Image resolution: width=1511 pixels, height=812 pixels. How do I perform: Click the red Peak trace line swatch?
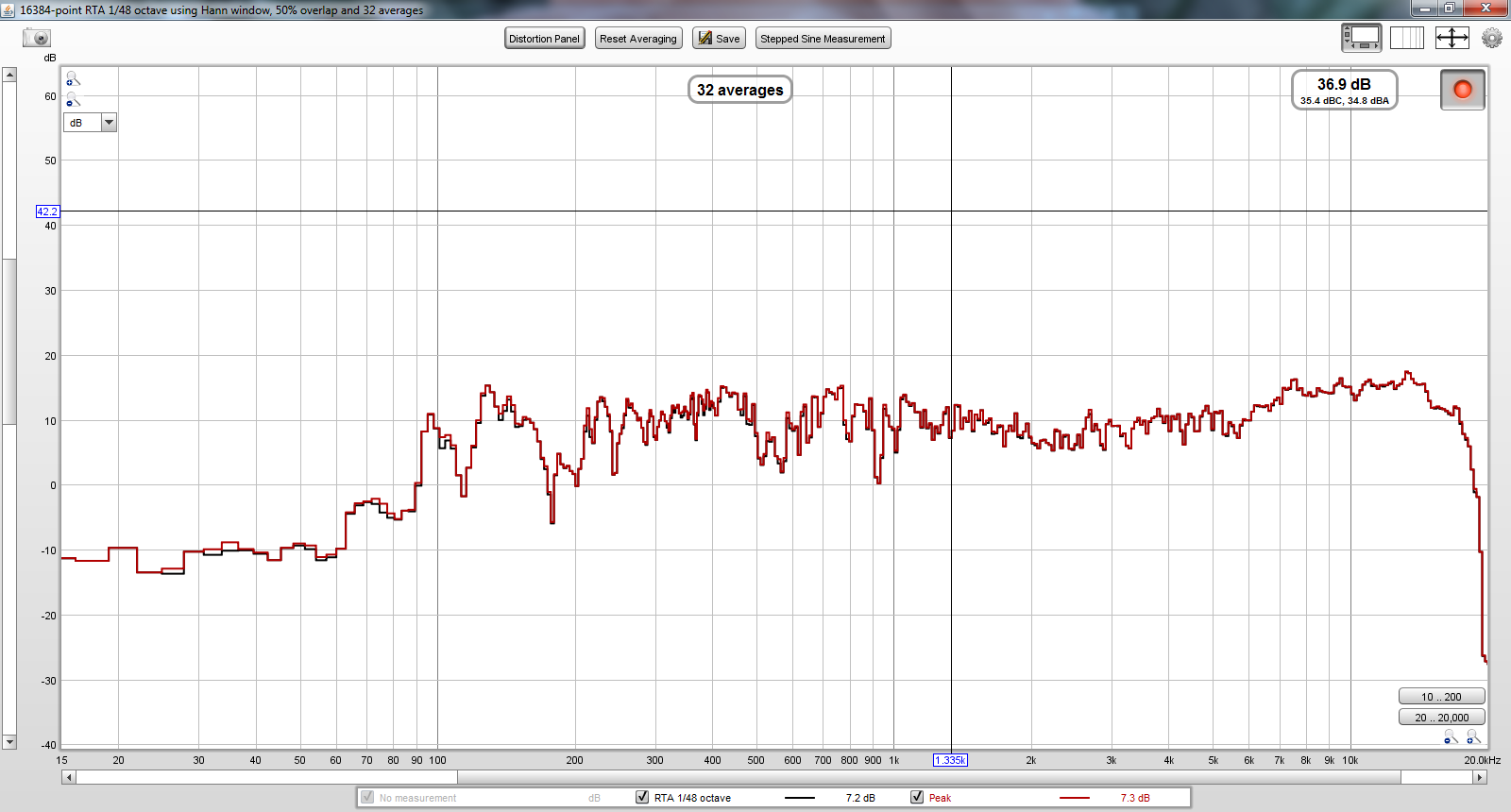(1075, 798)
